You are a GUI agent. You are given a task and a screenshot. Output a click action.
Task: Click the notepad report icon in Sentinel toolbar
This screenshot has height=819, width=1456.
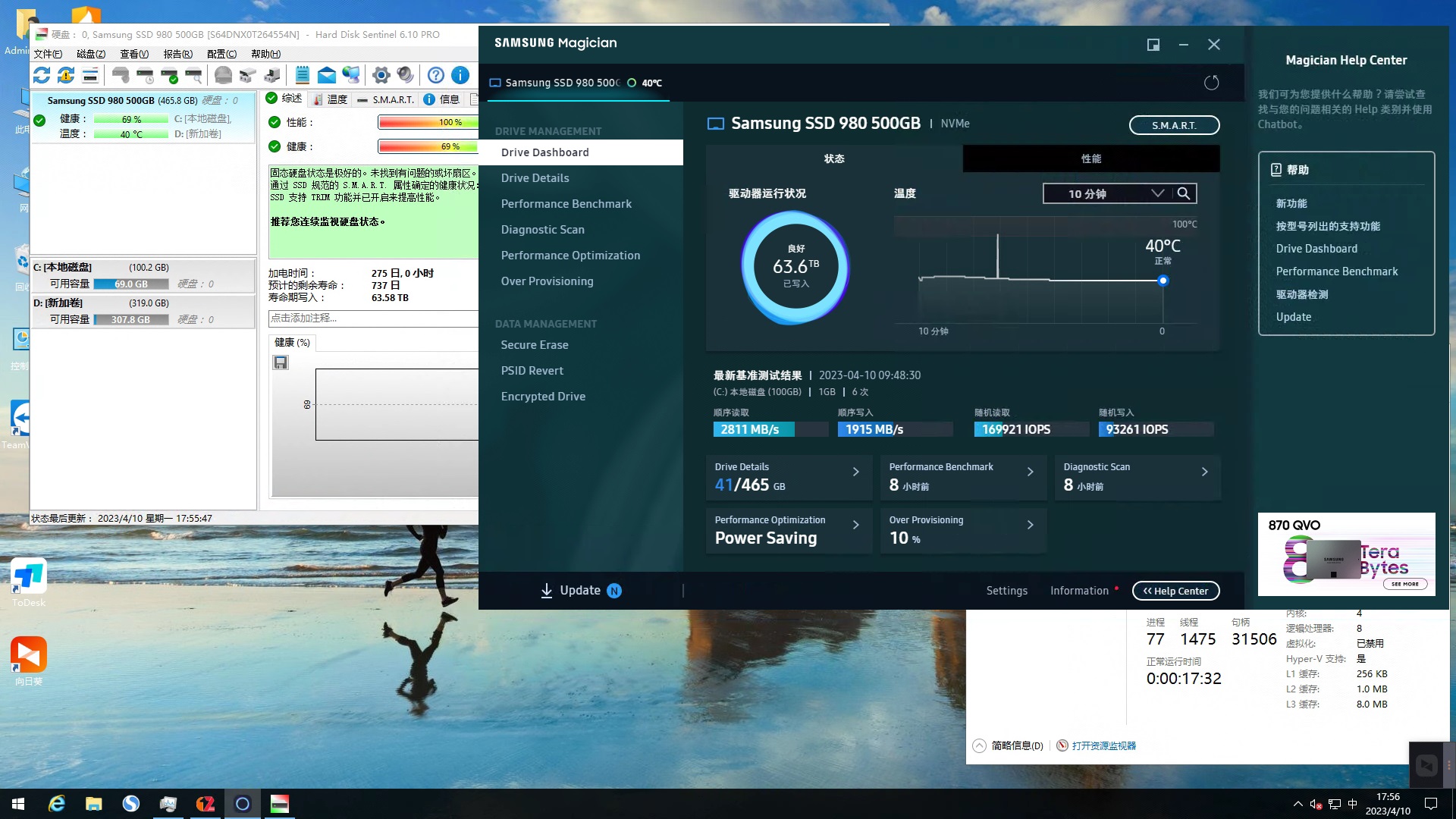click(x=302, y=74)
